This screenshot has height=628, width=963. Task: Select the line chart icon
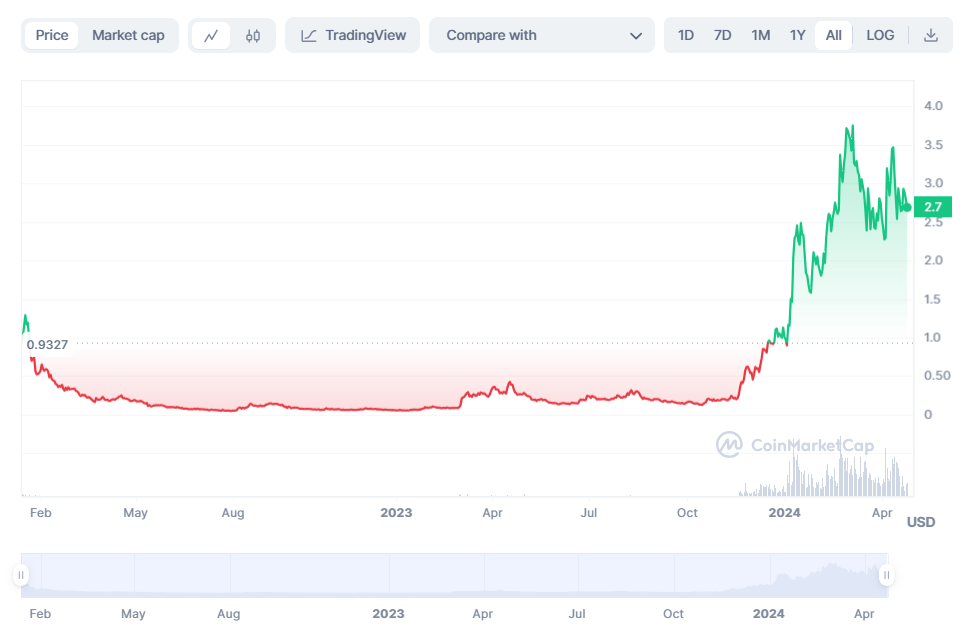tap(213, 35)
